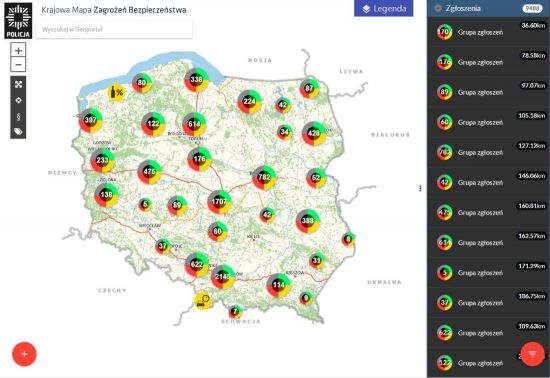Click the zoom out minus button

[x=18, y=65]
